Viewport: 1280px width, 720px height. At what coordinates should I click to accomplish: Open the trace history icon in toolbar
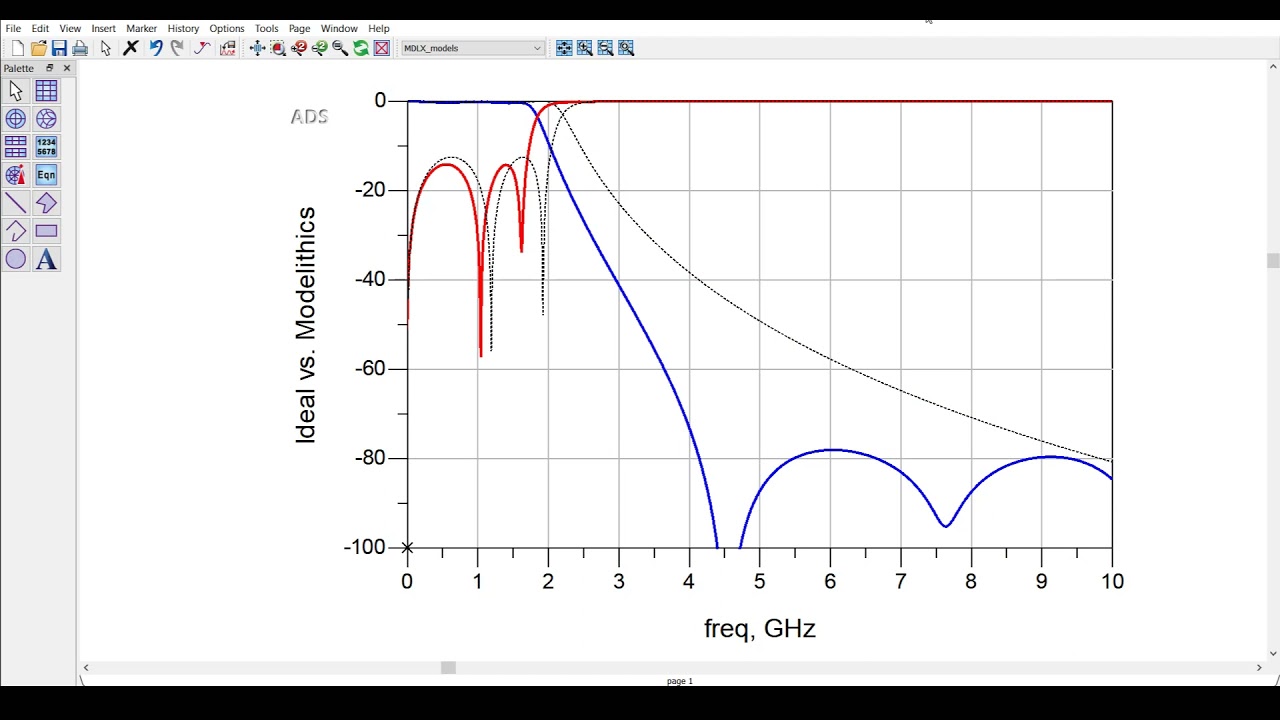point(228,48)
